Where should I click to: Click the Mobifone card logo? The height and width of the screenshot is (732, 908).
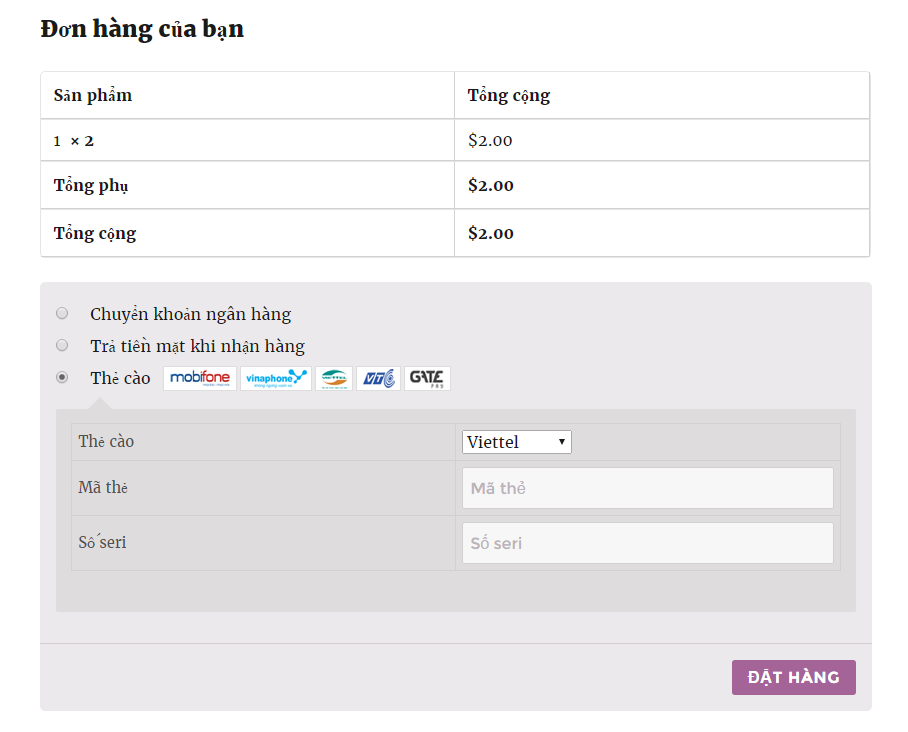[x=200, y=378]
